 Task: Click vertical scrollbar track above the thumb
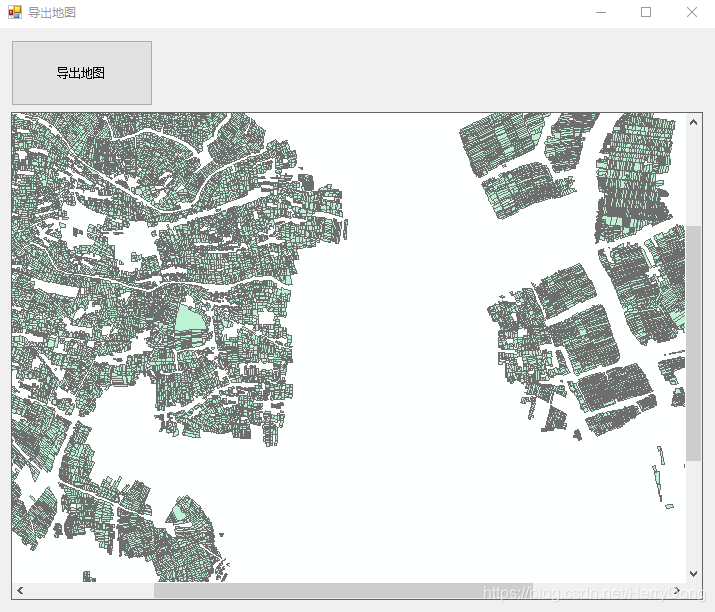[694, 176]
